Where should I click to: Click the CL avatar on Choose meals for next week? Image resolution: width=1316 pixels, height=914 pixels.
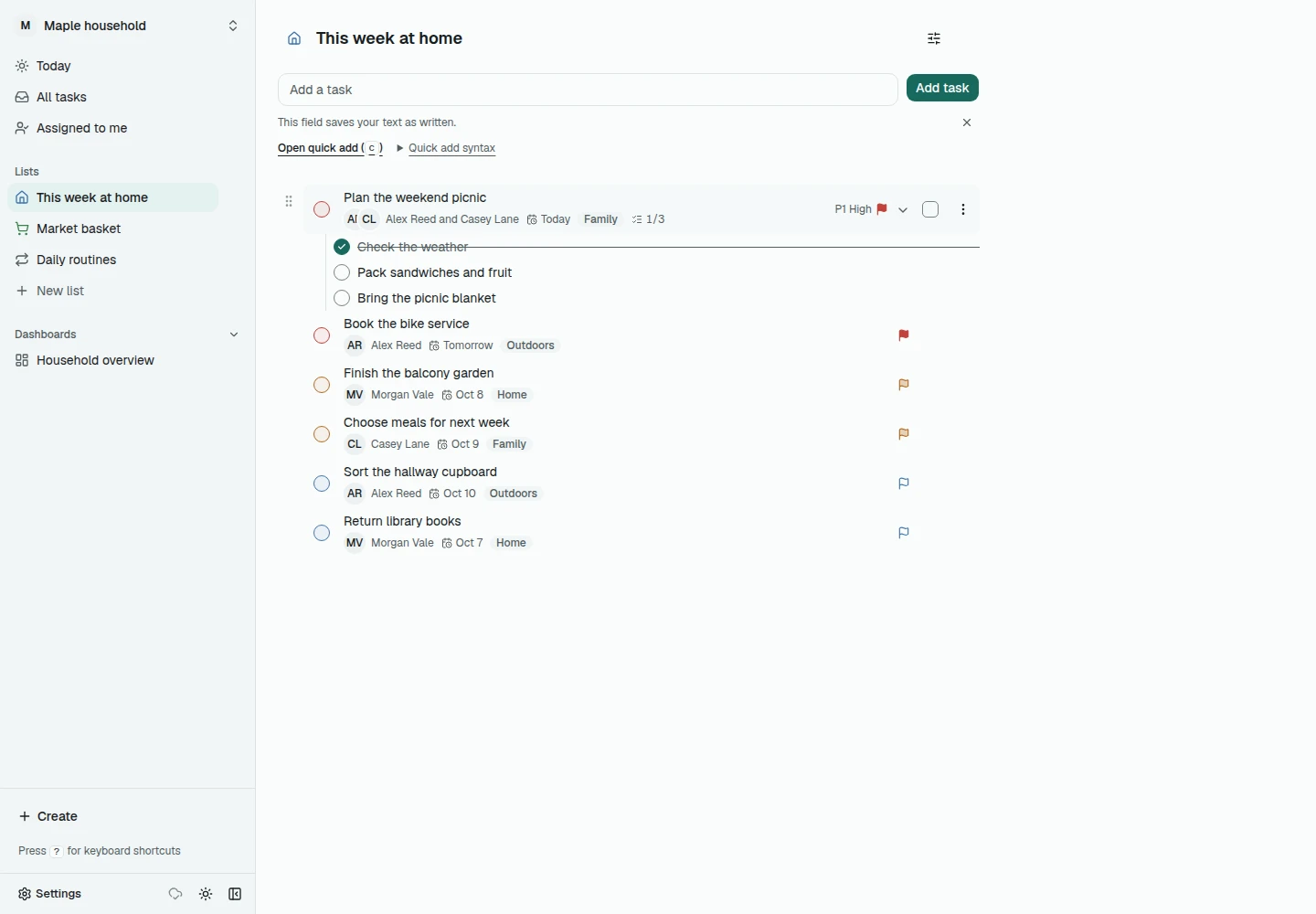355,444
